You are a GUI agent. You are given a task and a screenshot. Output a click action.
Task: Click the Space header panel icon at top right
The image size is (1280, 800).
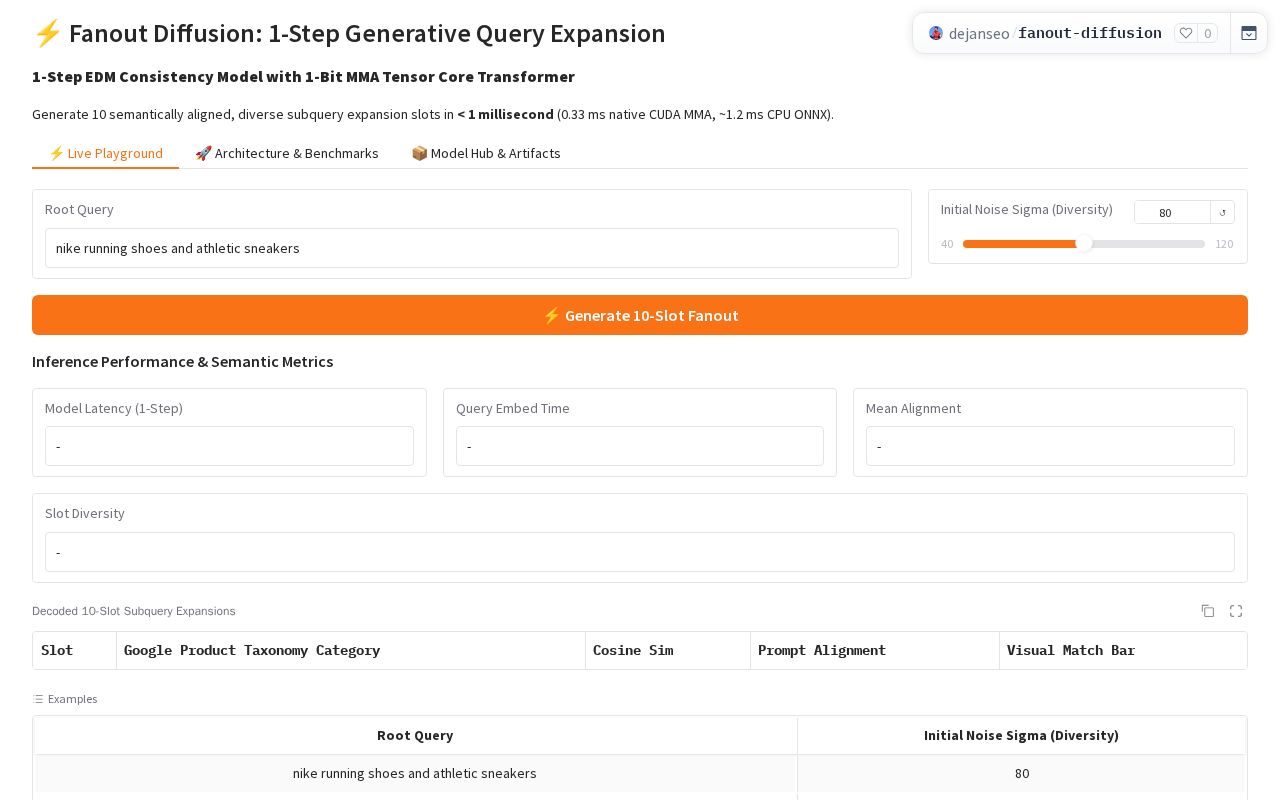point(1249,33)
